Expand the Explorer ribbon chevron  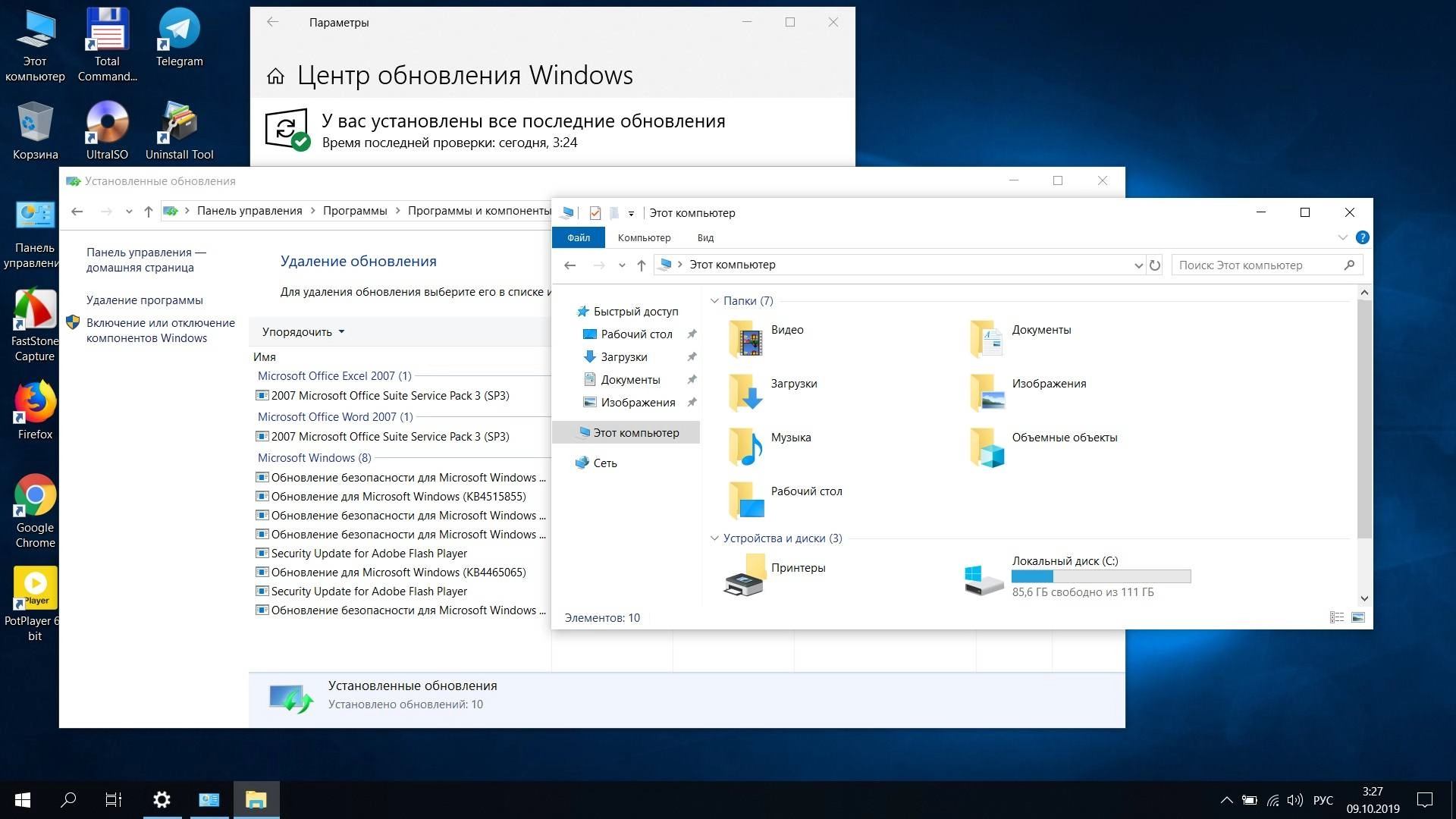click(x=1342, y=237)
